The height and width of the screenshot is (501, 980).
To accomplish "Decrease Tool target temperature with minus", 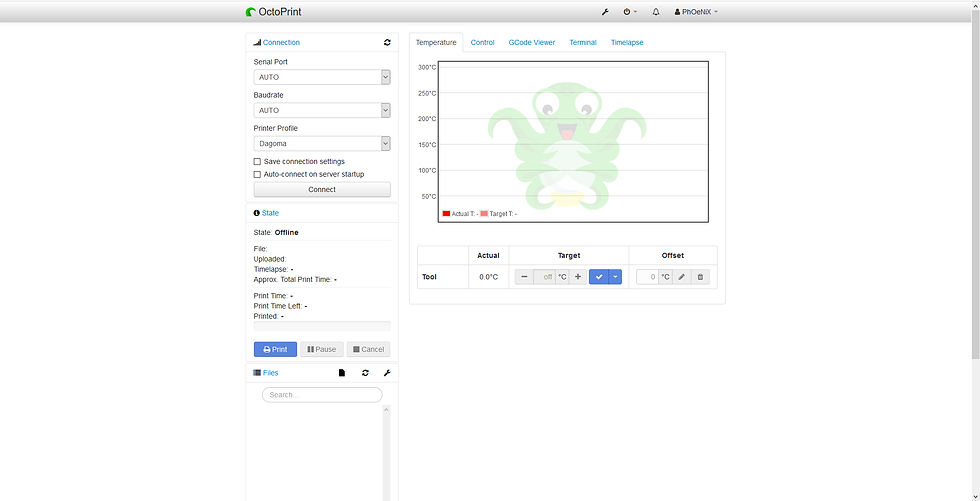I will (x=524, y=277).
